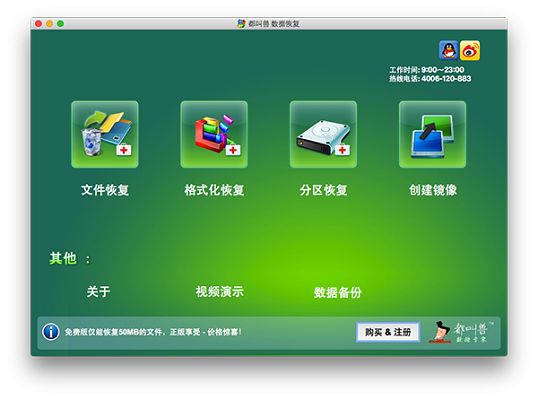The height and width of the screenshot is (400, 538).
Task: Click the 都叫兽 mascot logo
Action: (461, 332)
